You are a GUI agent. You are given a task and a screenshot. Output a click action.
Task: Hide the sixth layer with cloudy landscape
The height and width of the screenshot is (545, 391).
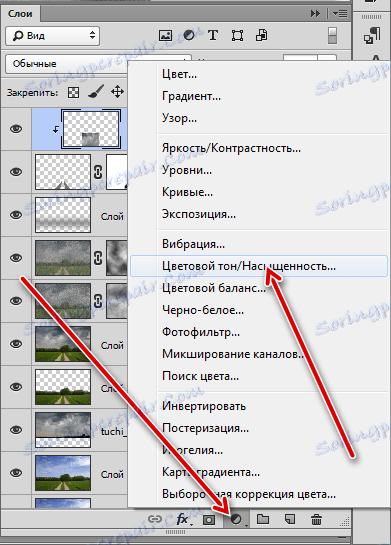click(16, 344)
